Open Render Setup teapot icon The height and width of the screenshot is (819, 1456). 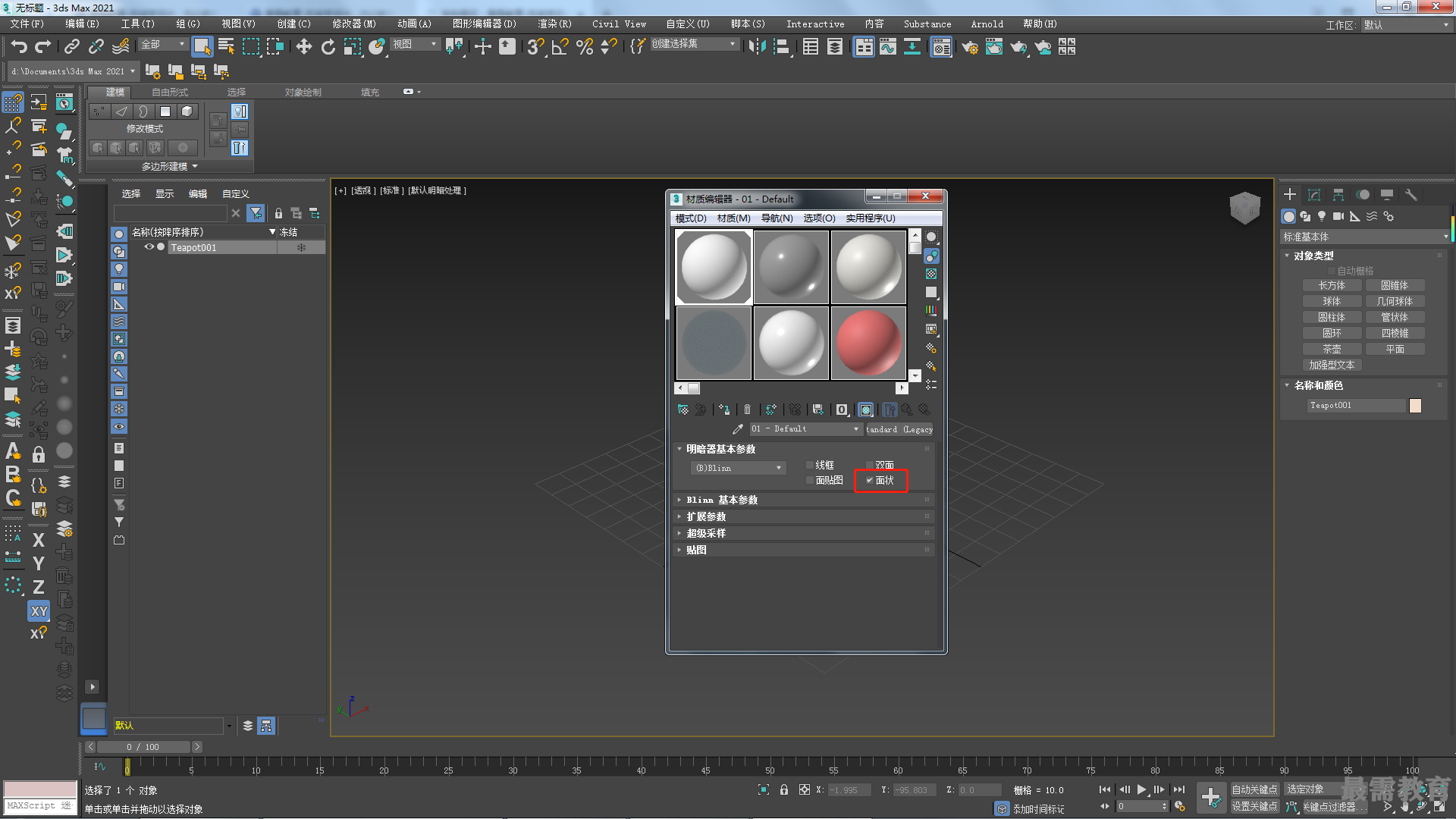970,47
